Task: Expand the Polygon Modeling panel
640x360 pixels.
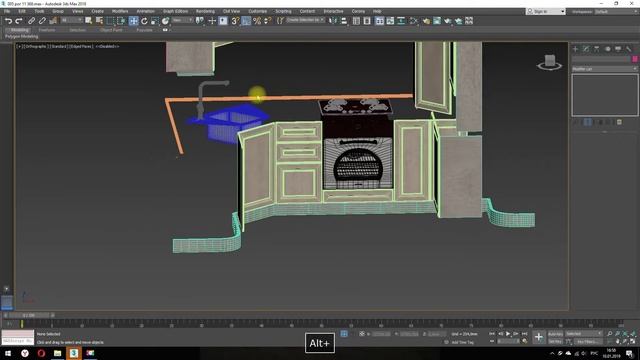Action: pyautogui.click(x=21, y=36)
